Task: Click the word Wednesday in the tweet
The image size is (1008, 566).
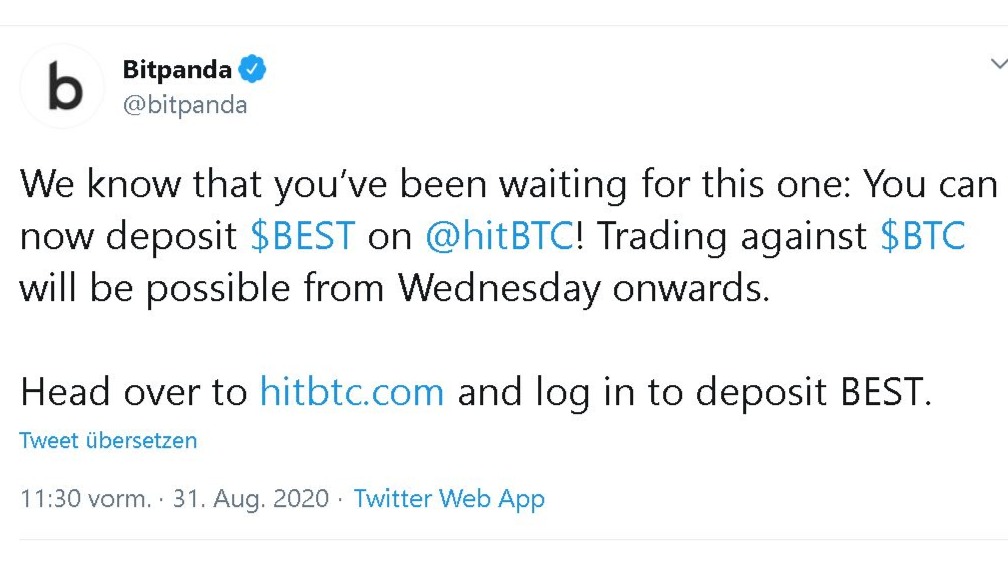Action: [498, 288]
